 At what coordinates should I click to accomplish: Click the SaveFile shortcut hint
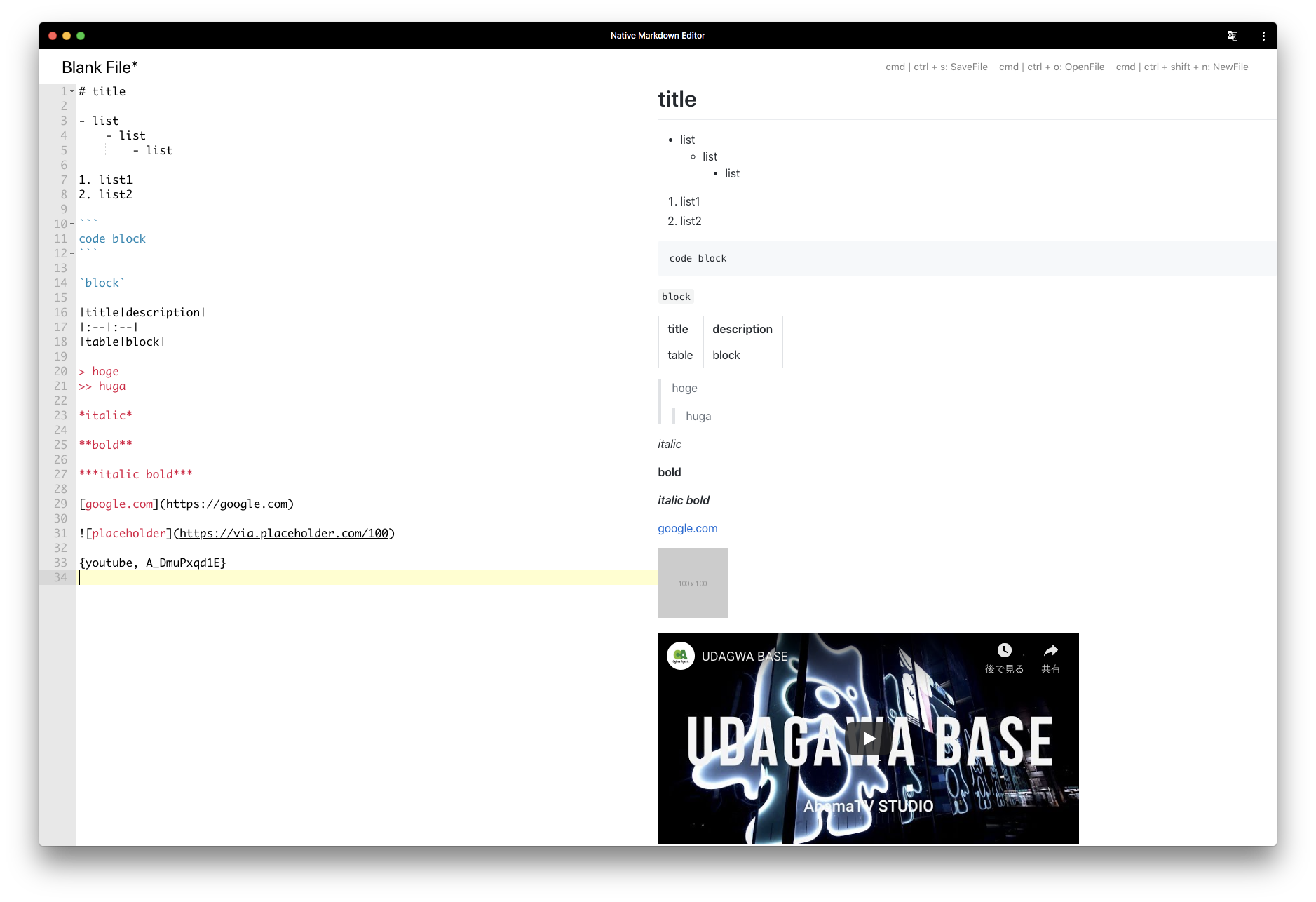click(x=936, y=67)
